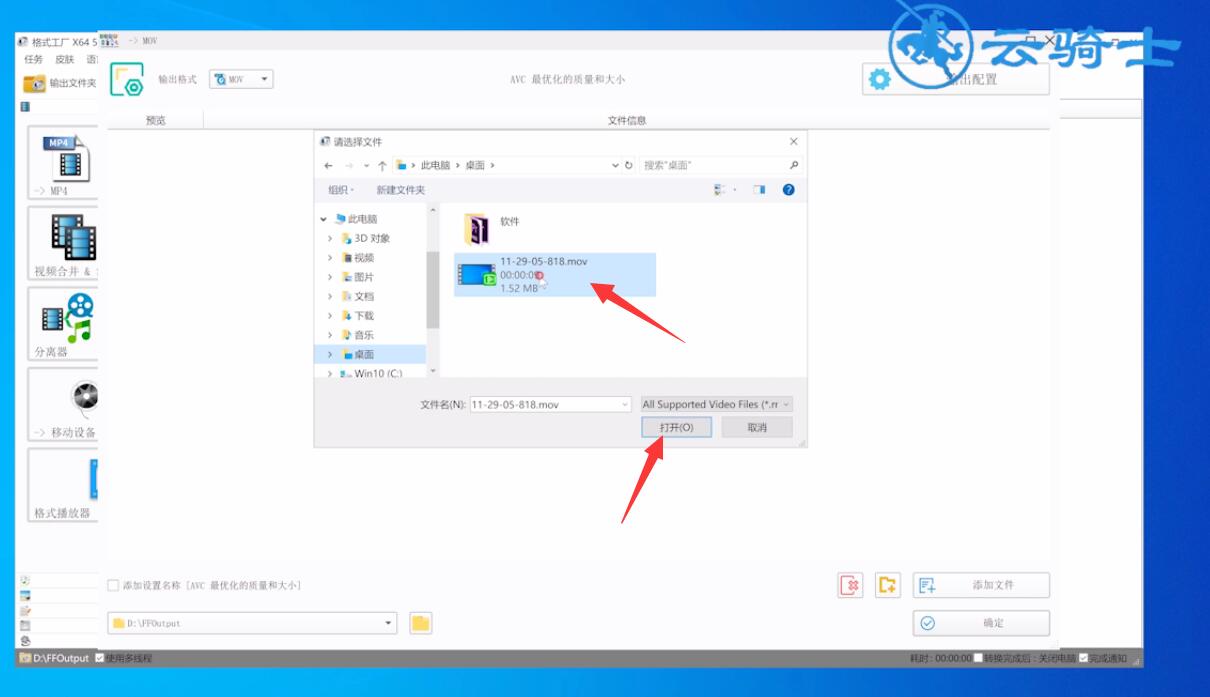
Task: Toggle 转换完成后关闭电脑 checkbox
Action: click(x=978, y=658)
